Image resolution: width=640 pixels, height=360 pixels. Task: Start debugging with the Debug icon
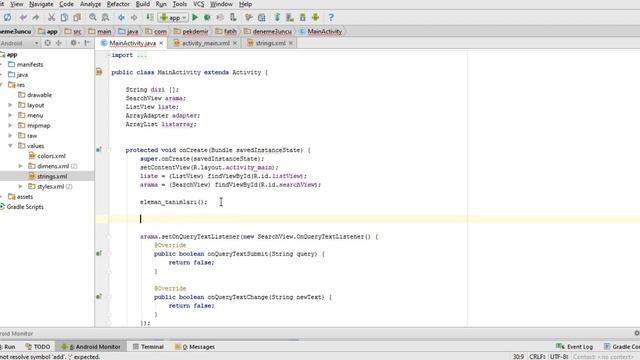[x=207, y=18]
